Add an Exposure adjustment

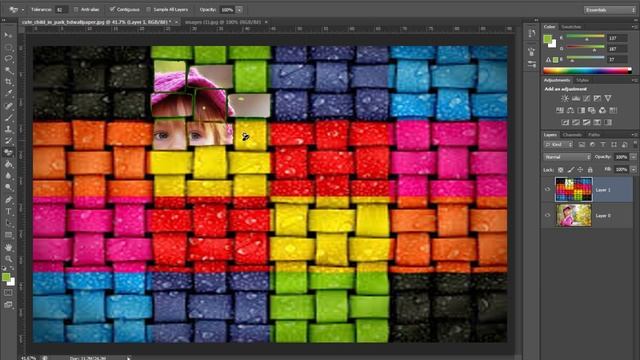click(597, 98)
